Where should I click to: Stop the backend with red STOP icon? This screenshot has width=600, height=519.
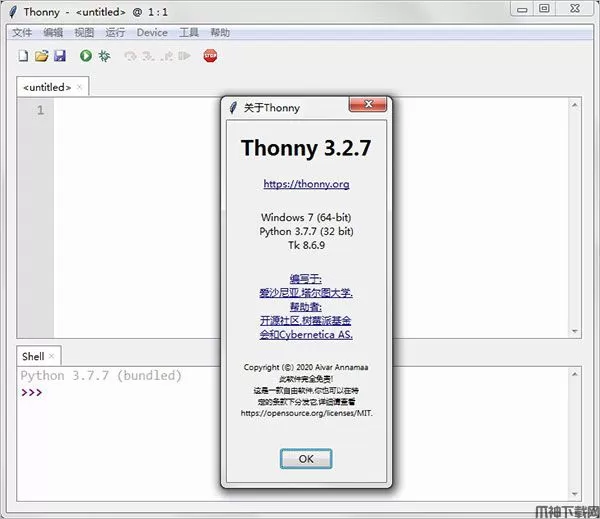210,56
